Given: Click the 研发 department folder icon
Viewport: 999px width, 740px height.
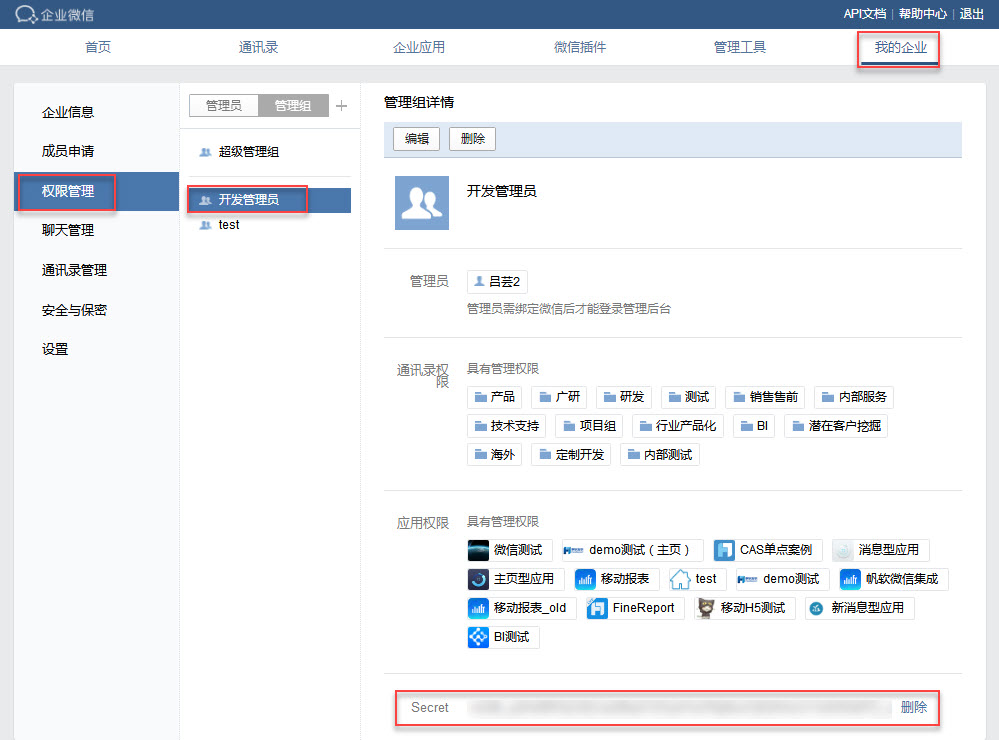Looking at the screenshot, I should (x=610, y=397).
